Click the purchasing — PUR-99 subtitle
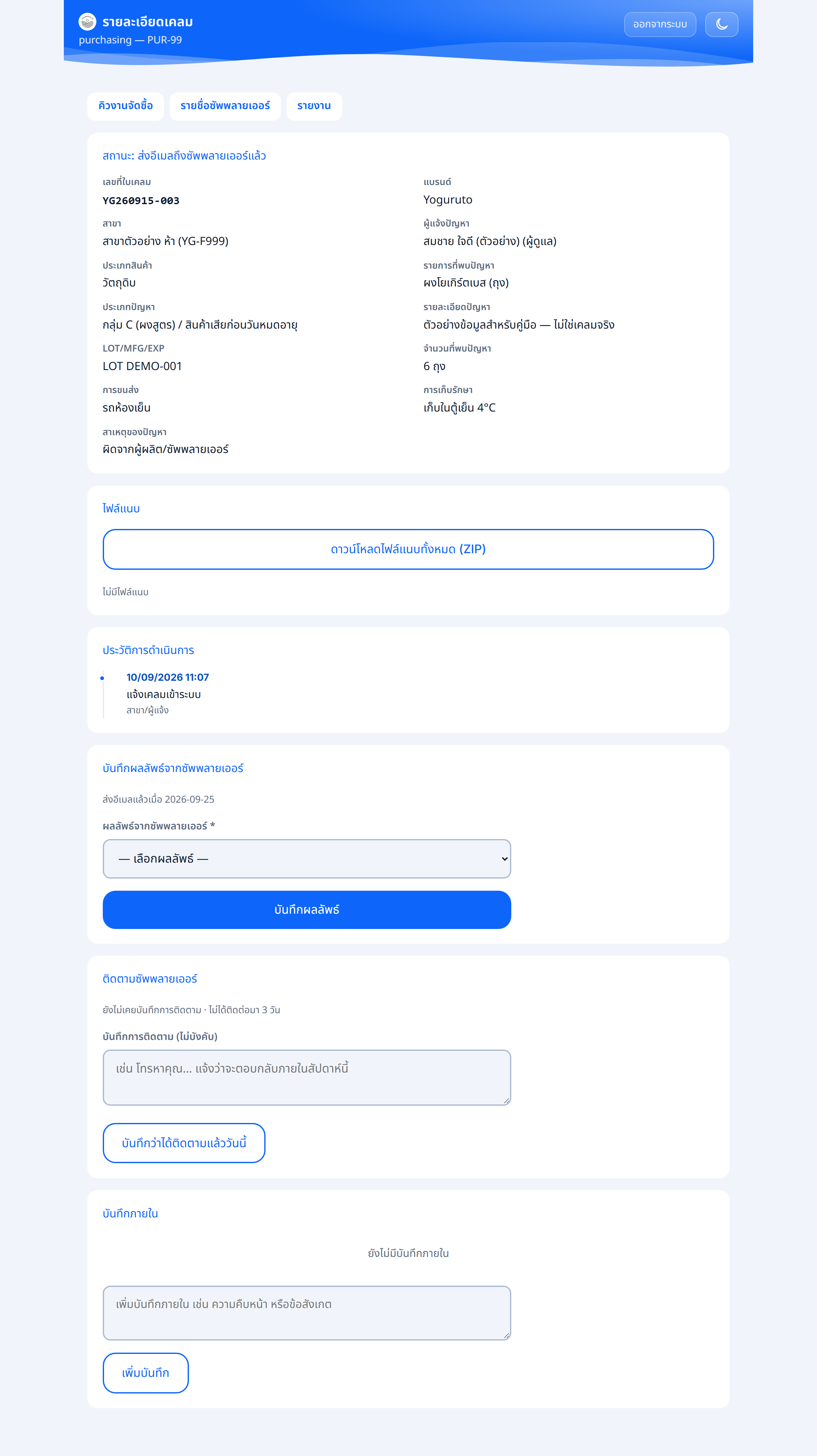This screenshot has height=1456, width=817. click(x=130, y=40)
